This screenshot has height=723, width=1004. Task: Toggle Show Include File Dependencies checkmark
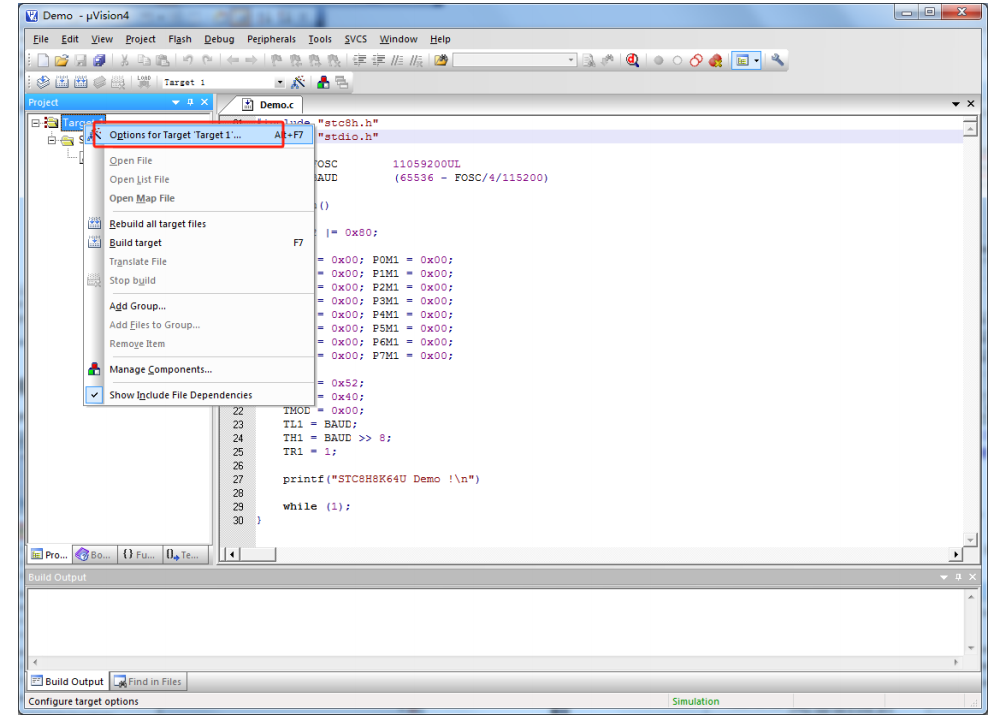coord(94,394)
